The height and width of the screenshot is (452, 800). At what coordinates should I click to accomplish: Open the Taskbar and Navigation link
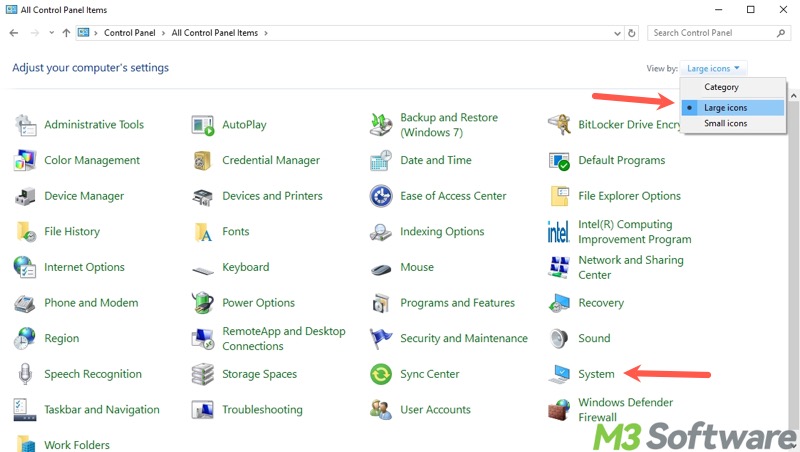[x=102, y=410]
